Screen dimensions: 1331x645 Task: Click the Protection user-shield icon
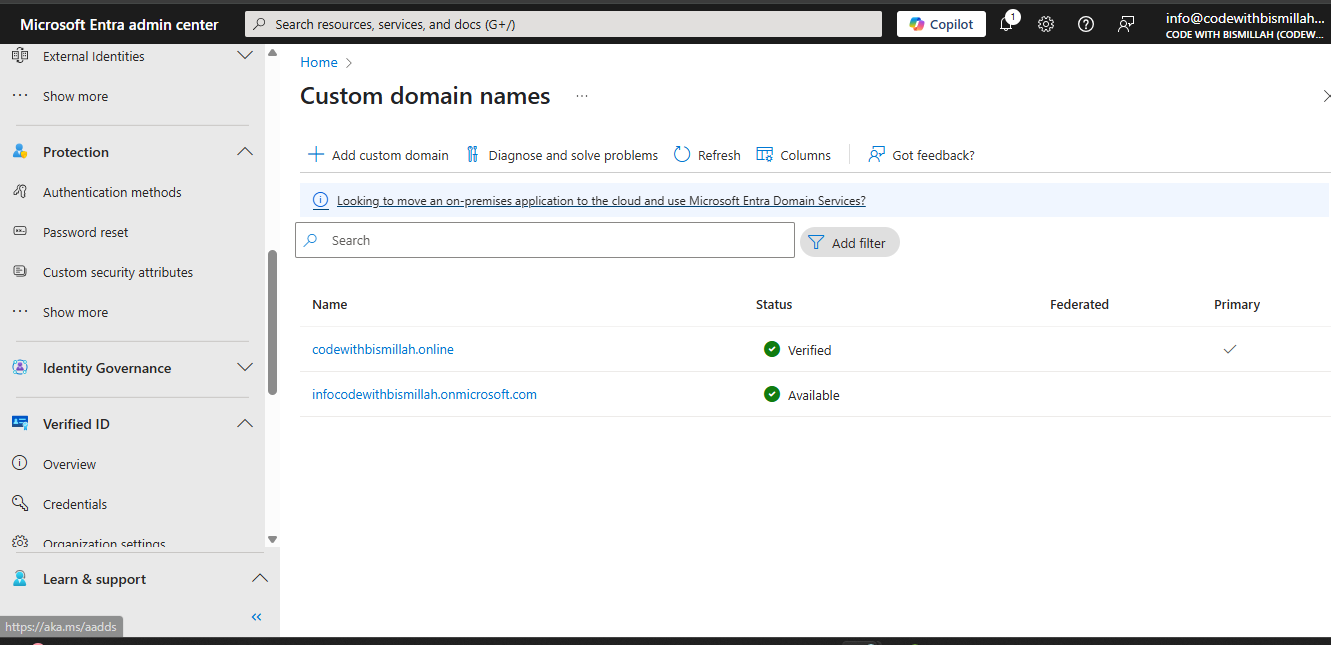point(19,151)
